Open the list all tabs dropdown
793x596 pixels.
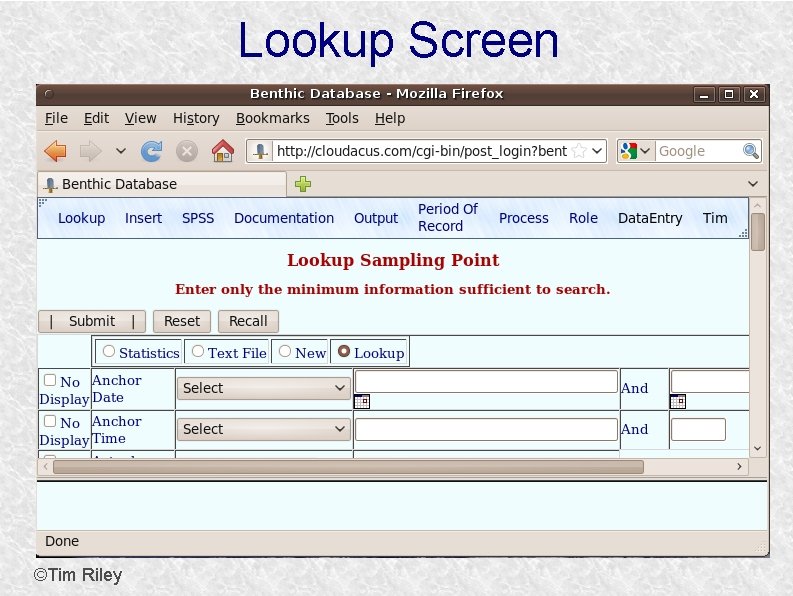753,184
